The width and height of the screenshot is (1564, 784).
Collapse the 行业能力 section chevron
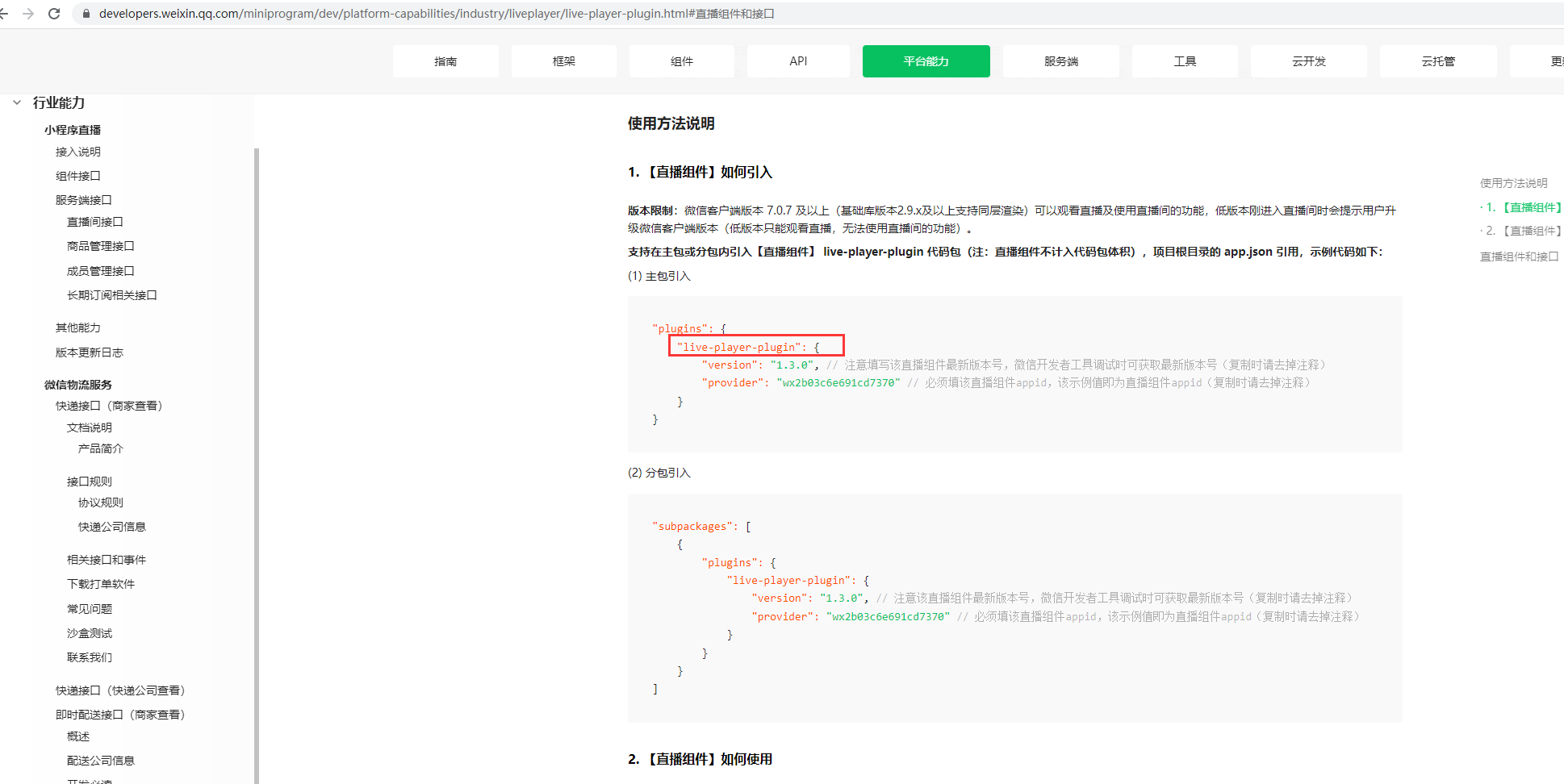click(x=17, y=102)
